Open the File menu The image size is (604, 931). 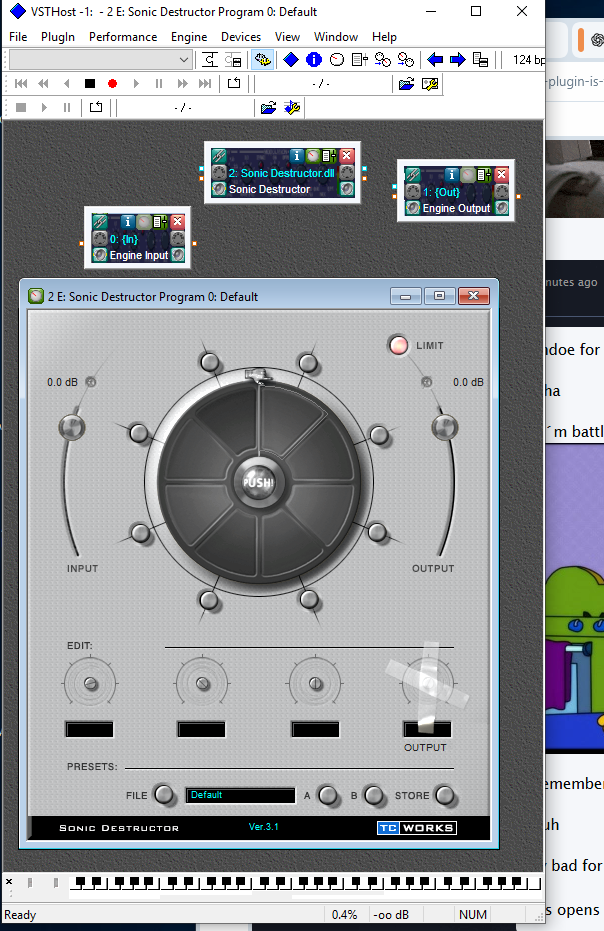(18, 37)
